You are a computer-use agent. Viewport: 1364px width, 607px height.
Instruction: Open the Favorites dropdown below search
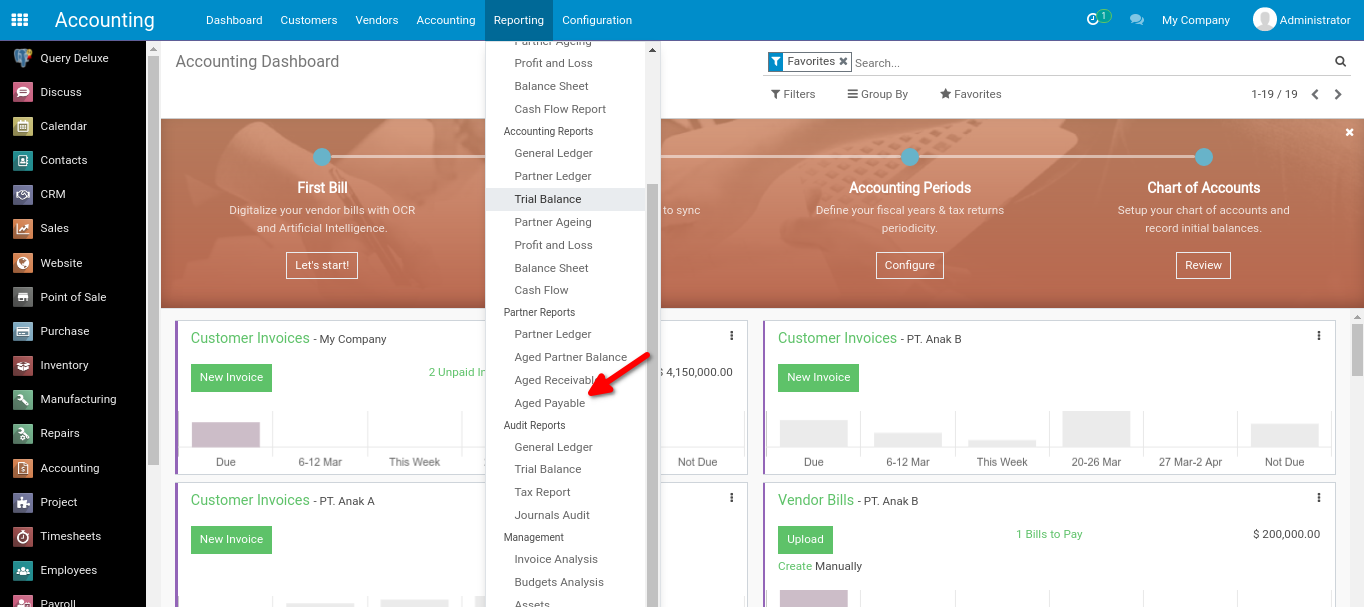[x=970, y=94]
